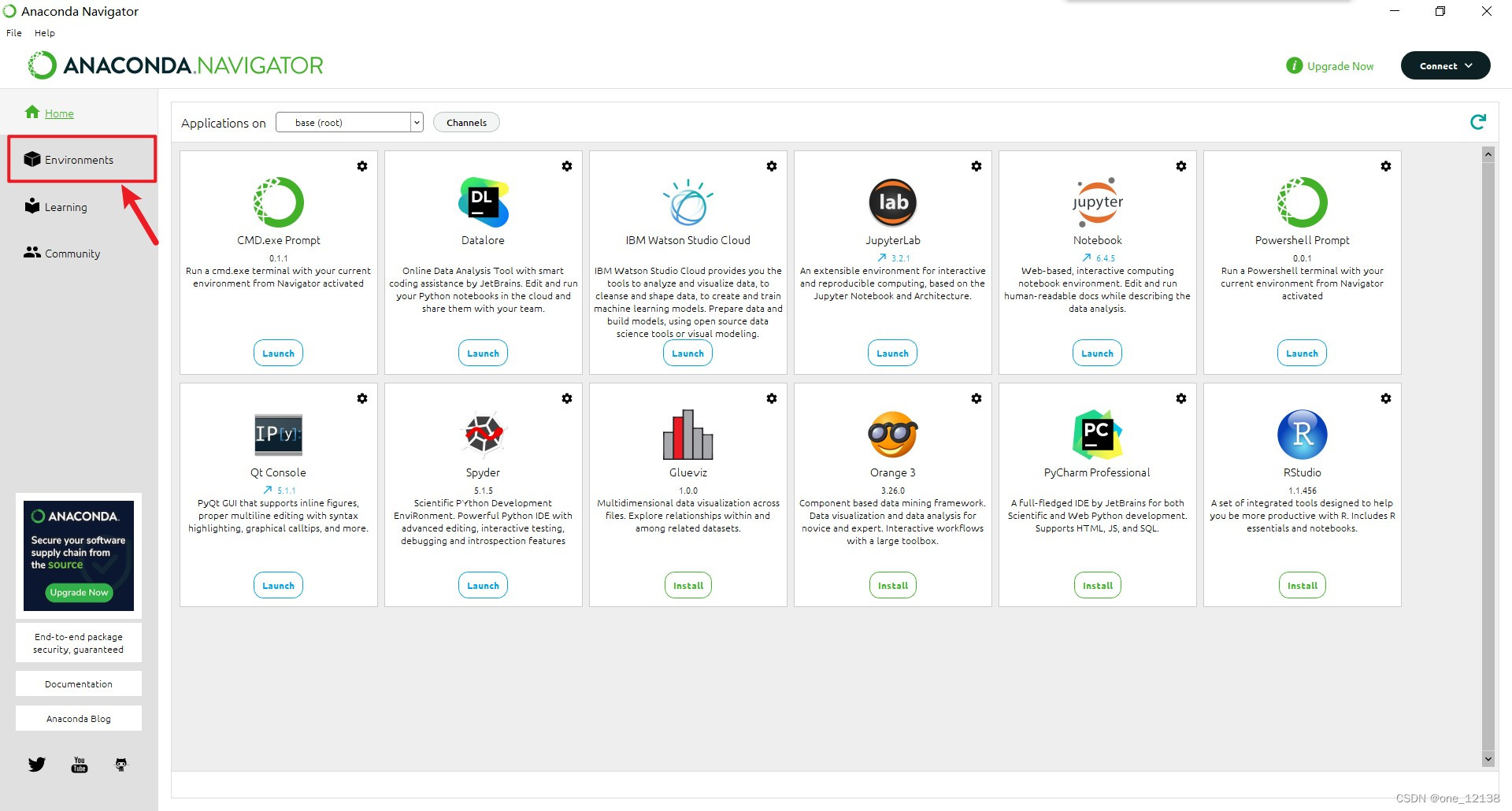Open Anaconda Twitter page icon
Viewport: 1512px width, 811px height.
tap(37, 765)
